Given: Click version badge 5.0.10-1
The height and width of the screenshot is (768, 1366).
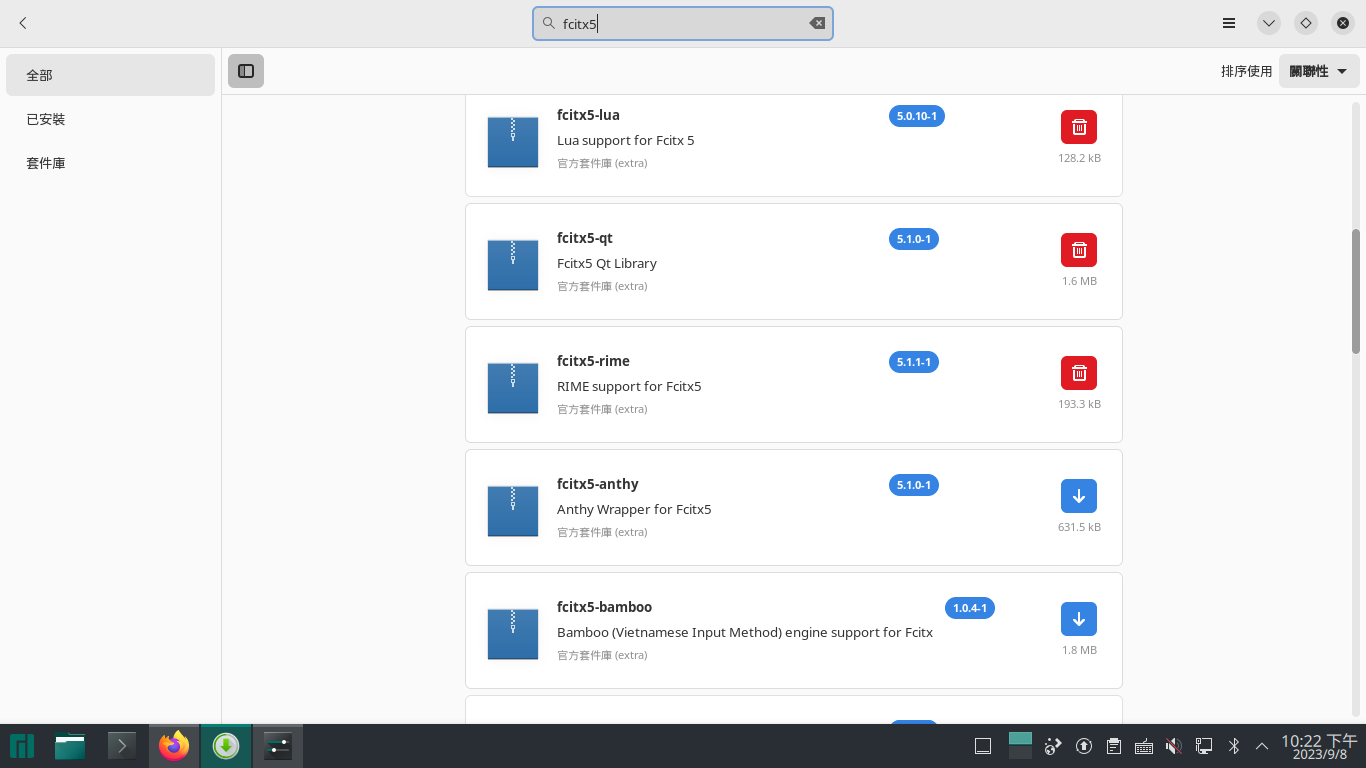Looking at the screenshot, I should 917,116.
